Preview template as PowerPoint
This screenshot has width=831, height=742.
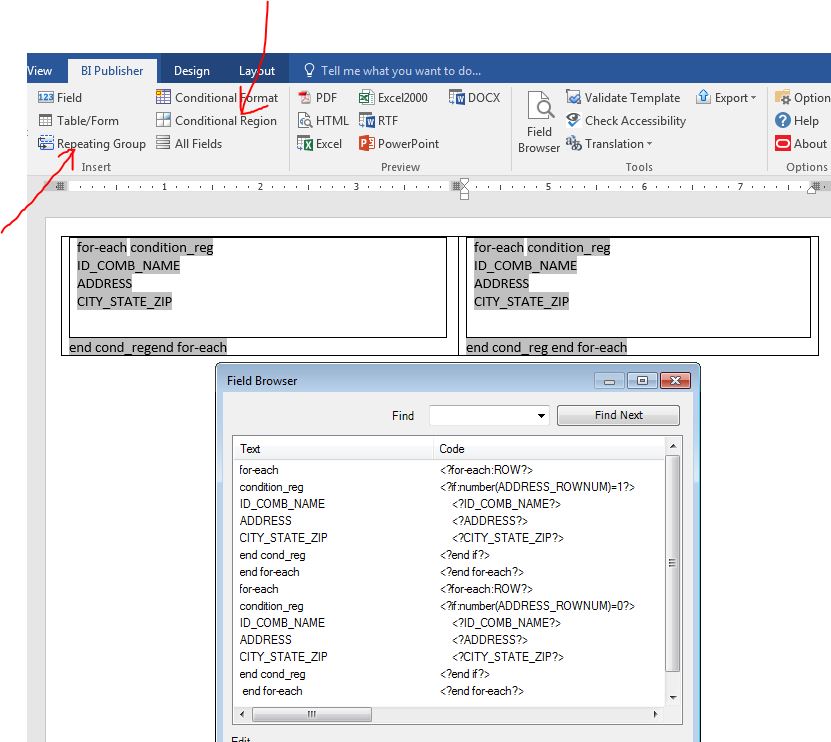click(399, 144)
